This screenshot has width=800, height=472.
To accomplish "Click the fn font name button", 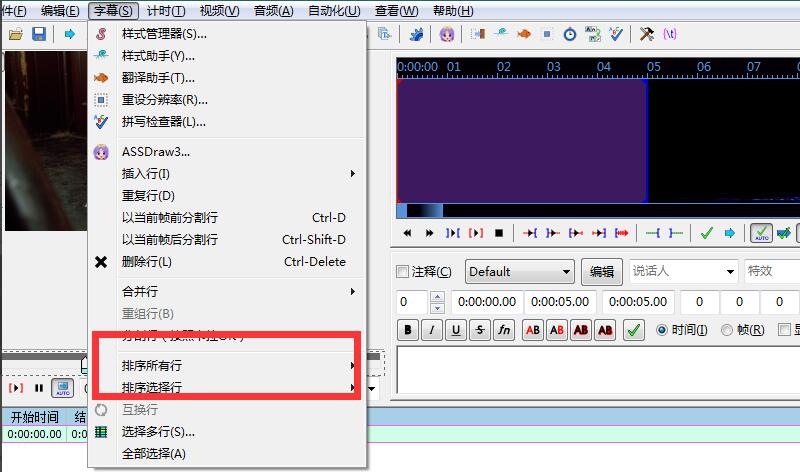I will coord(504,330).
